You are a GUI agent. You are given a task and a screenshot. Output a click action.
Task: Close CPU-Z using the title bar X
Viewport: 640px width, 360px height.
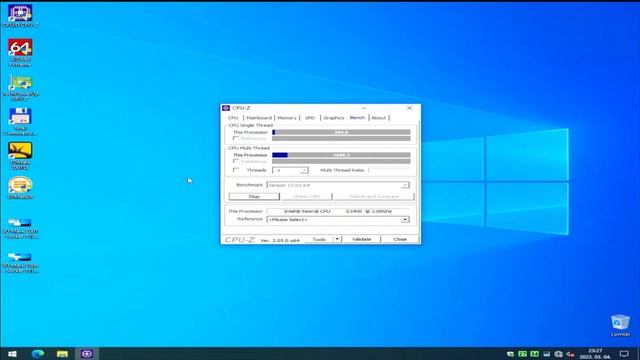coord(409,108)
